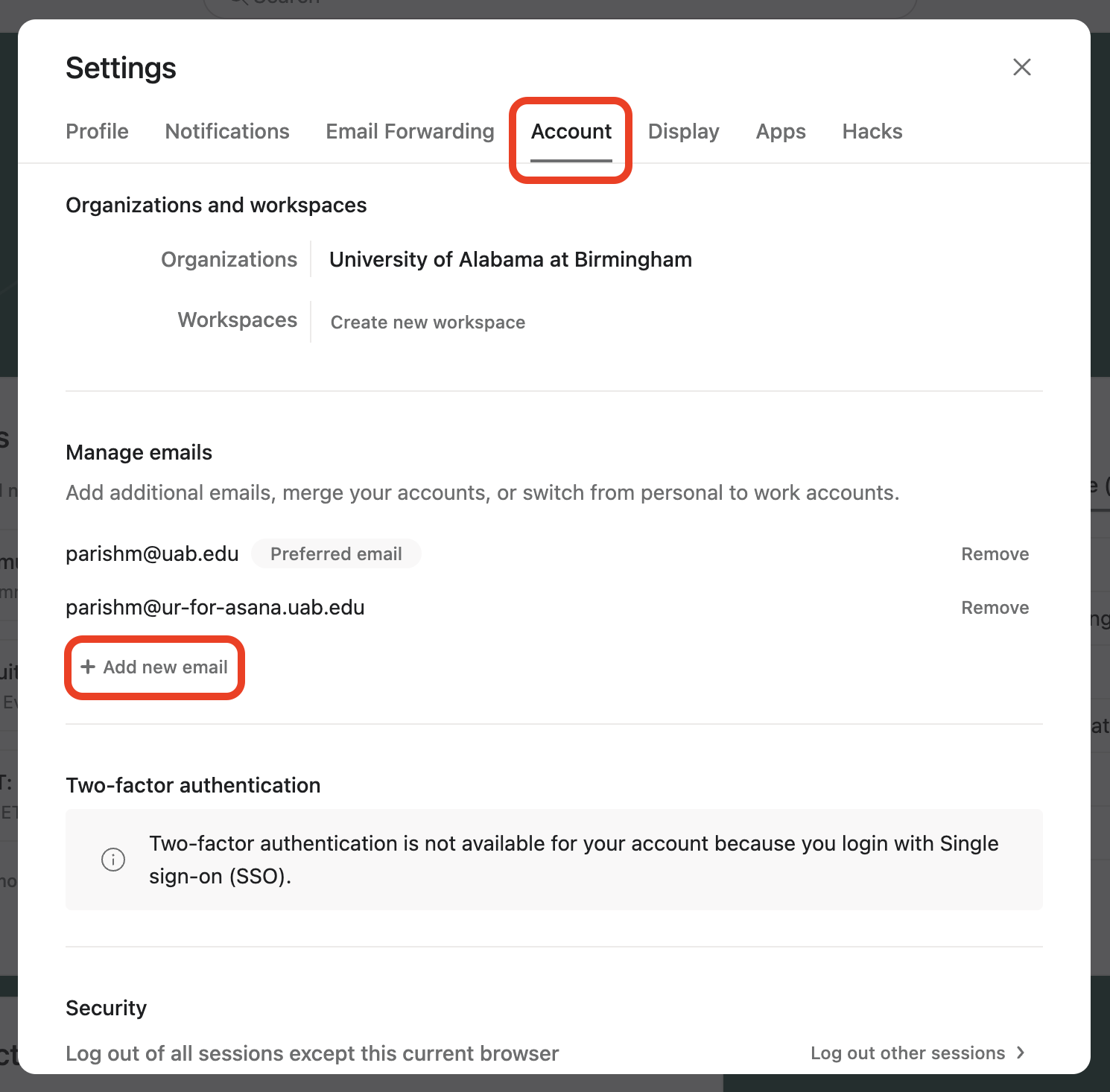Click chevron next to Log out other sessions

click(x=1021, y=1053)
